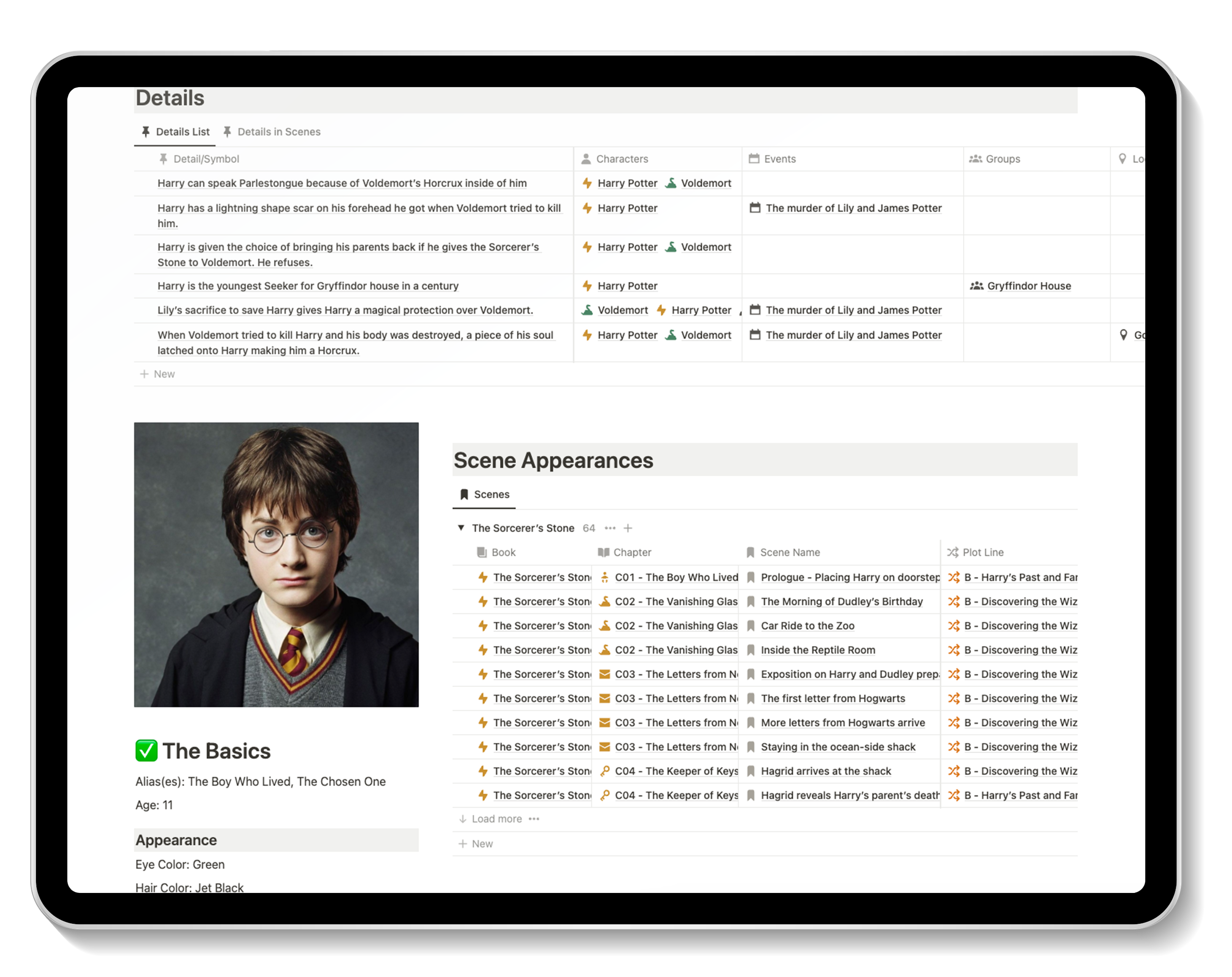
Task: Open the detail about Harry speaking Parseltongue
Action: coord(342,183)
